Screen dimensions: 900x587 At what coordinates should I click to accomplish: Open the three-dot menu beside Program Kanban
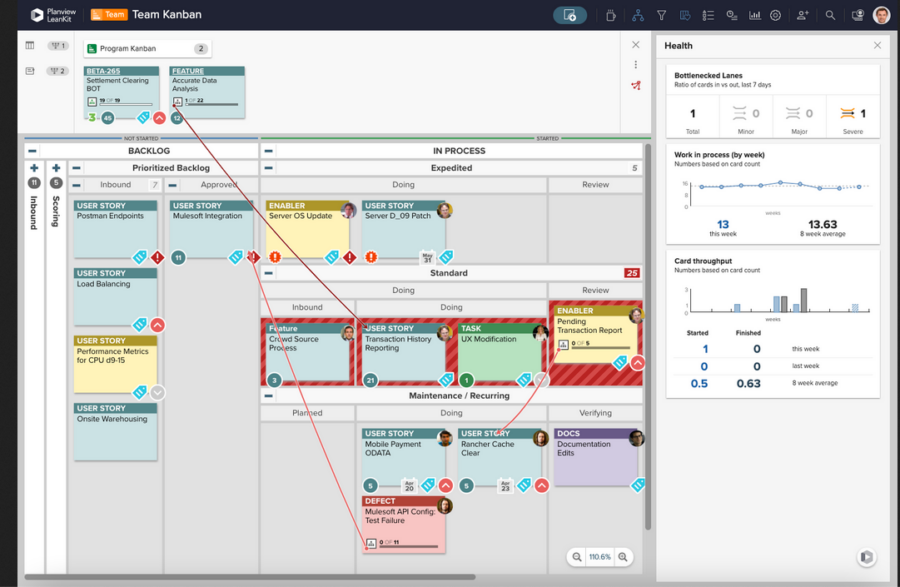click(636, 63)
